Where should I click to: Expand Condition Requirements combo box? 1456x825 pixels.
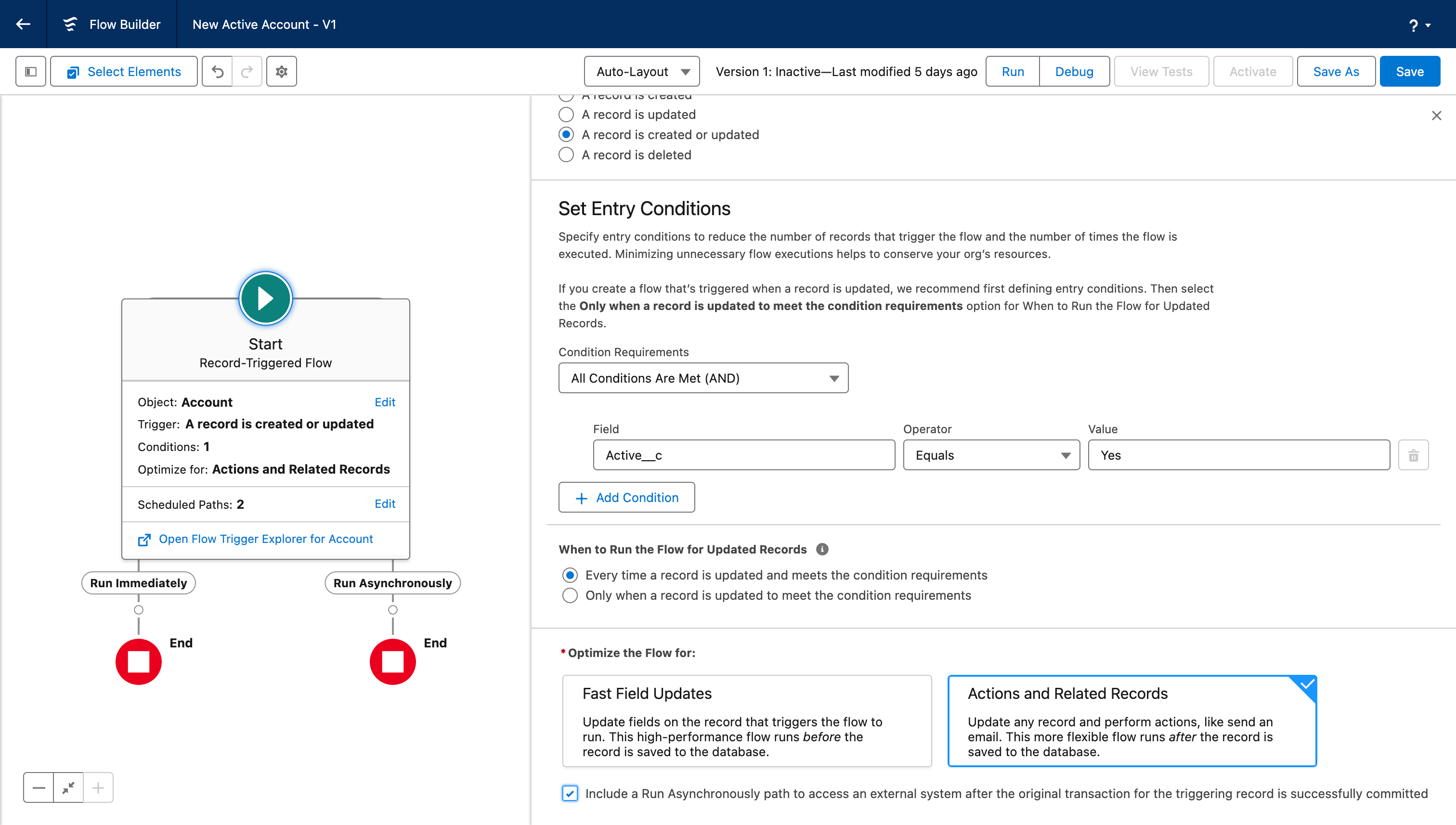pyautogui.click(x=703, y=378)
